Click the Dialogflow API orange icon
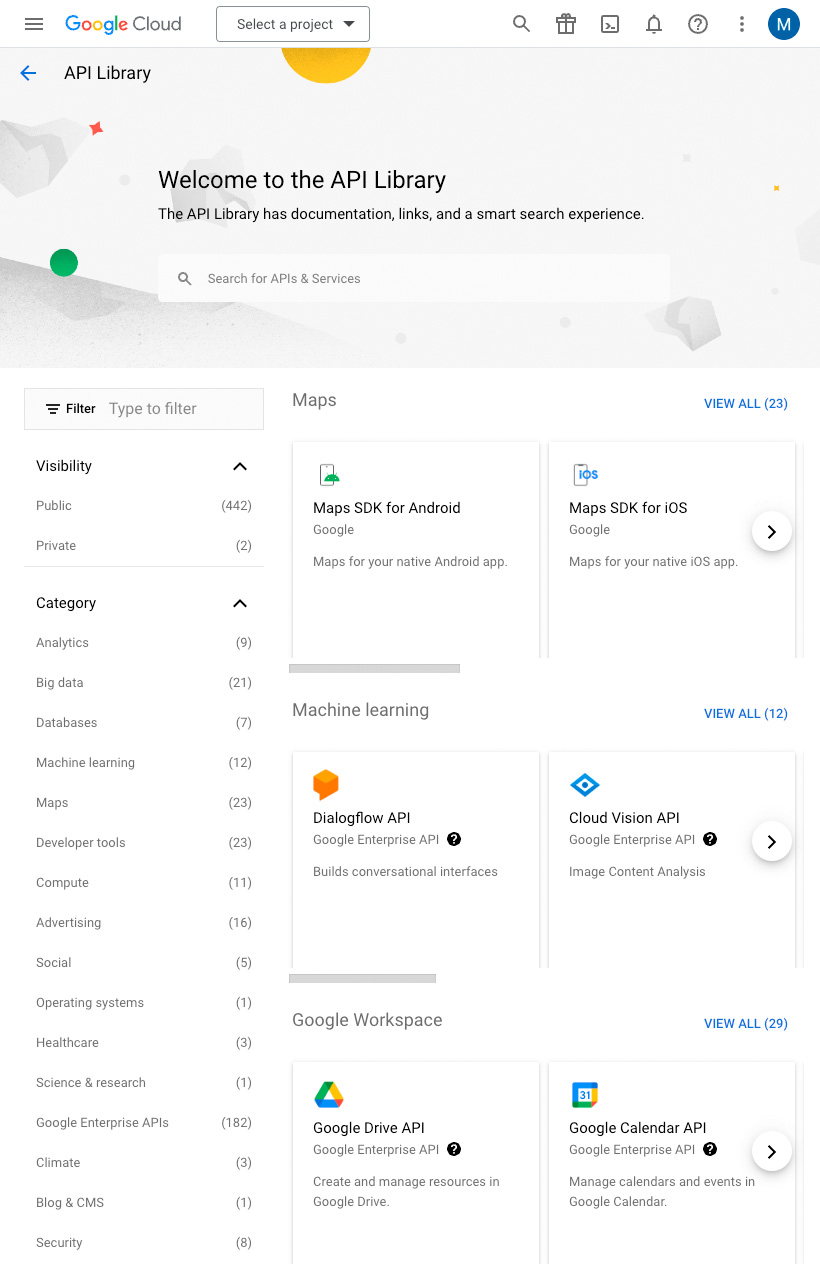The height and width of the screenshot is (1264, 820). [326, 784]
